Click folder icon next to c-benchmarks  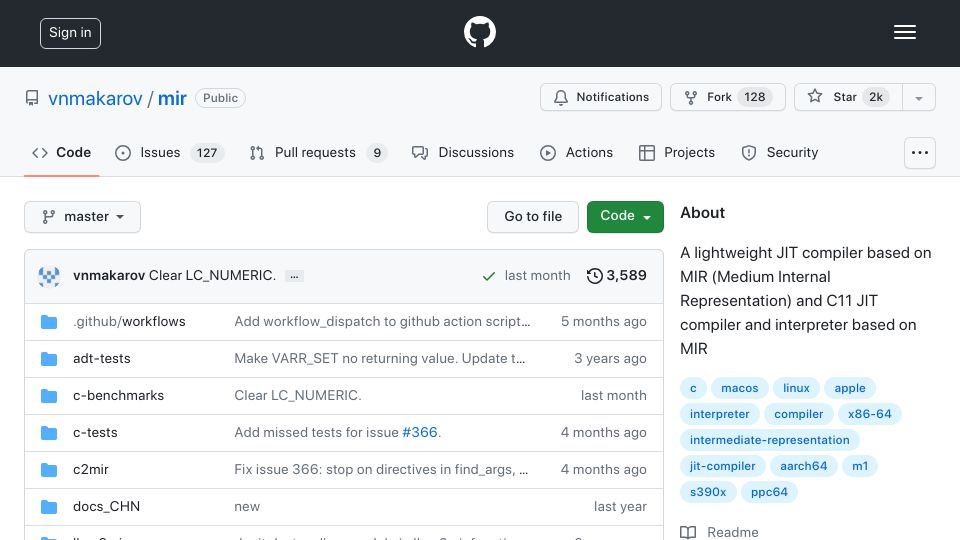click(x=49, y=396)
